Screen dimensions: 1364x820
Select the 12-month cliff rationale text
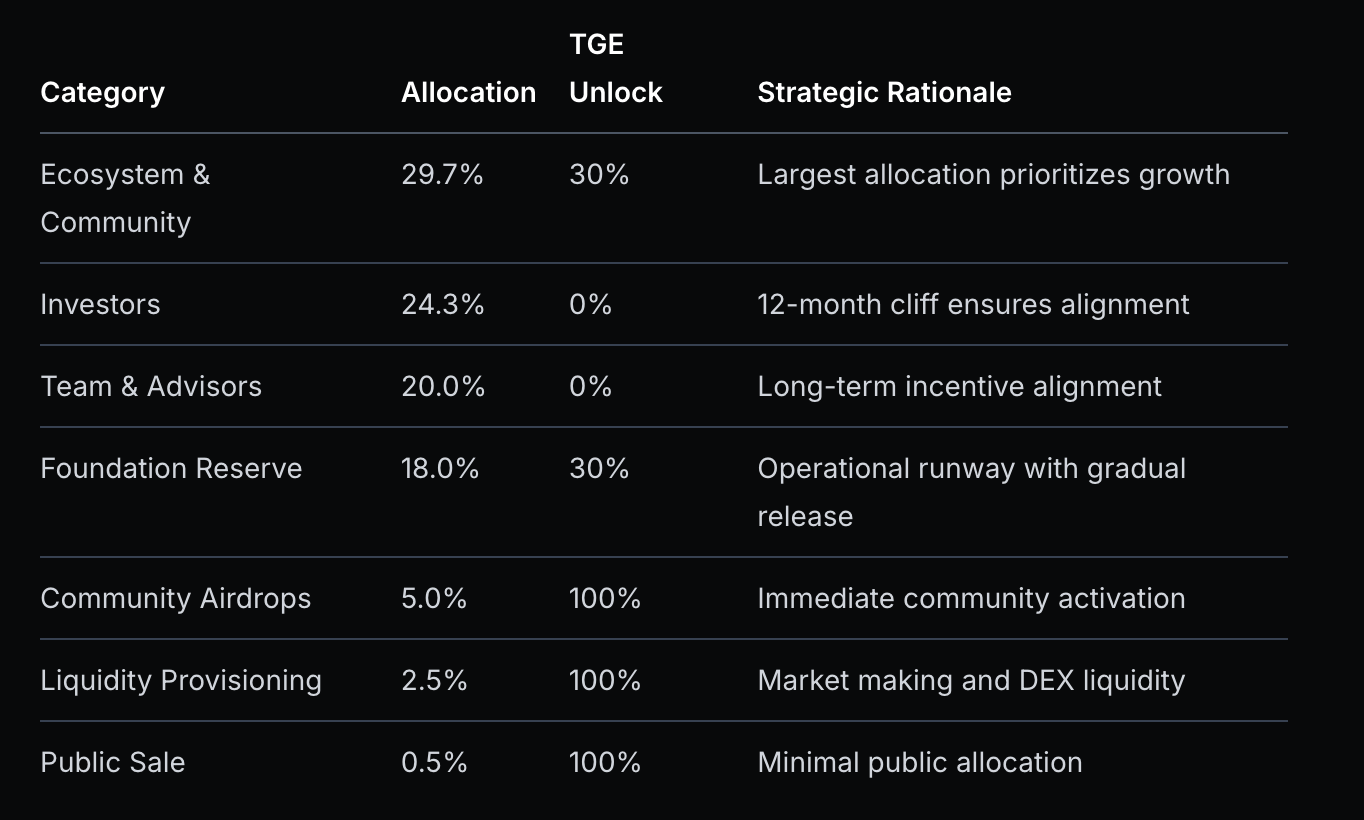tap(973, 304)
